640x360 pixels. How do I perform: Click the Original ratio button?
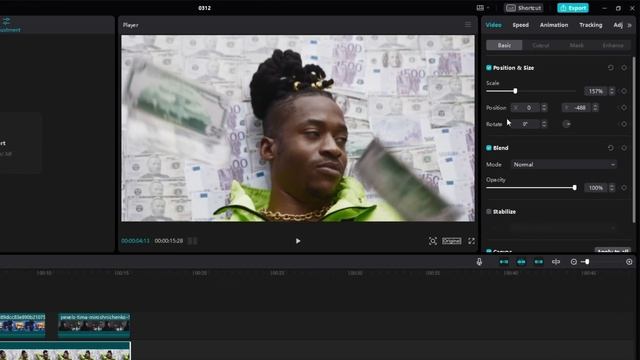click(452, 241)
